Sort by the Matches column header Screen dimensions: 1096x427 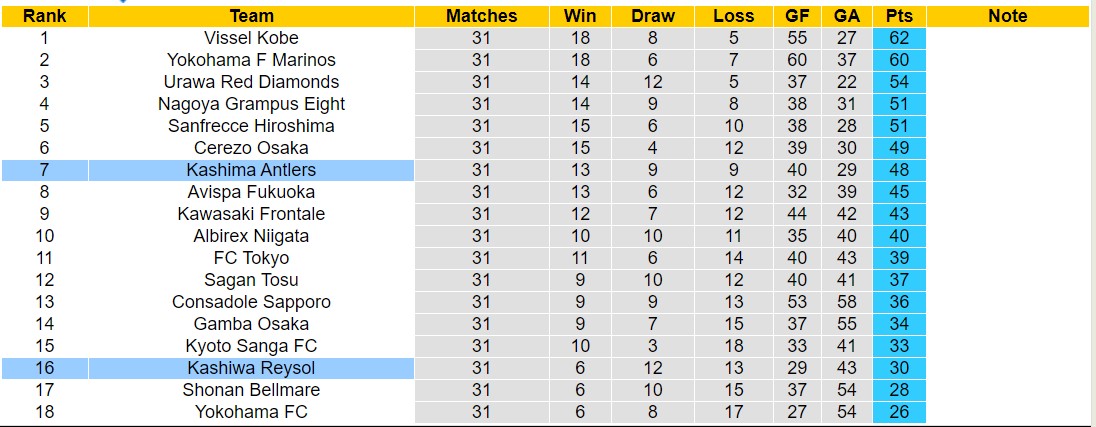coord(481,16)
